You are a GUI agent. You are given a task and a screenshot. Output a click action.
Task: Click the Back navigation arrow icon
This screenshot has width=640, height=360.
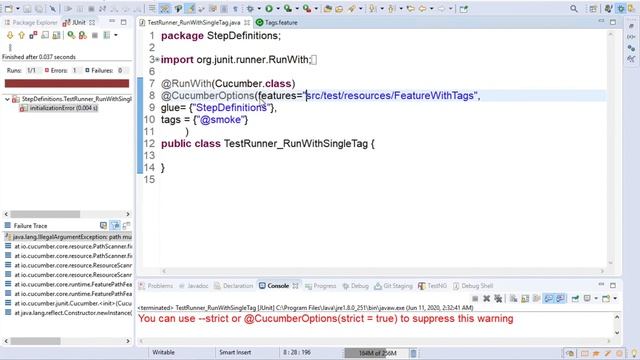point(422,9)
